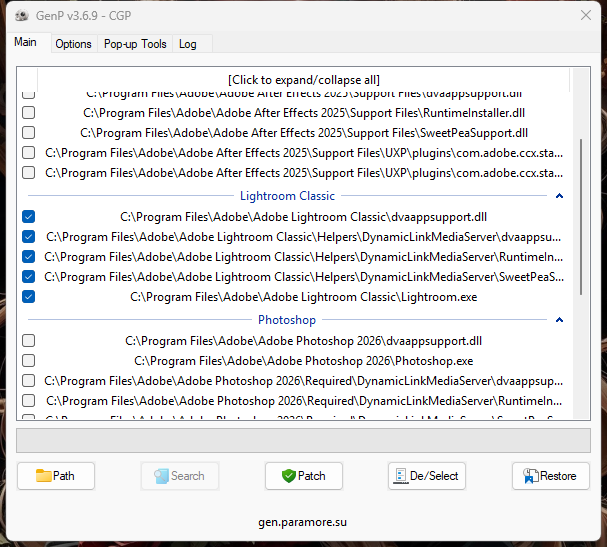Click the file list vertical scrollbar thumb

click(581, 217)
